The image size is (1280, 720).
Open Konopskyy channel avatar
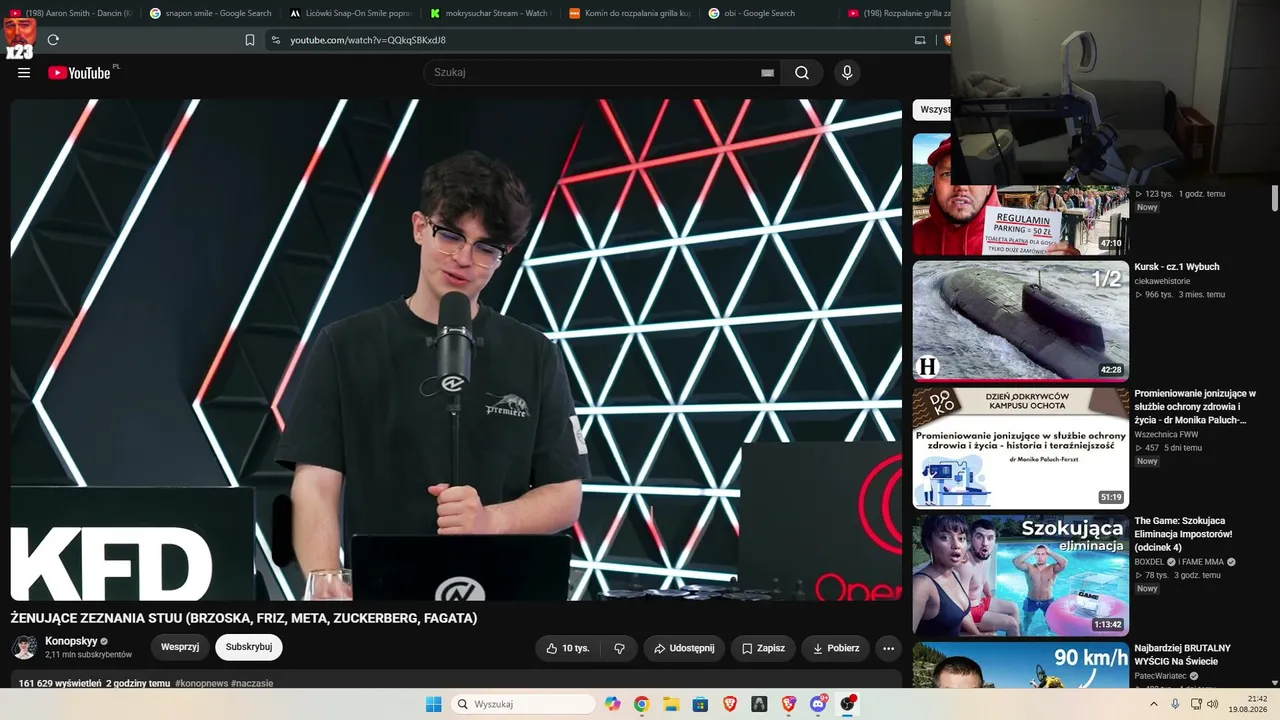click(x=25, y=648)
